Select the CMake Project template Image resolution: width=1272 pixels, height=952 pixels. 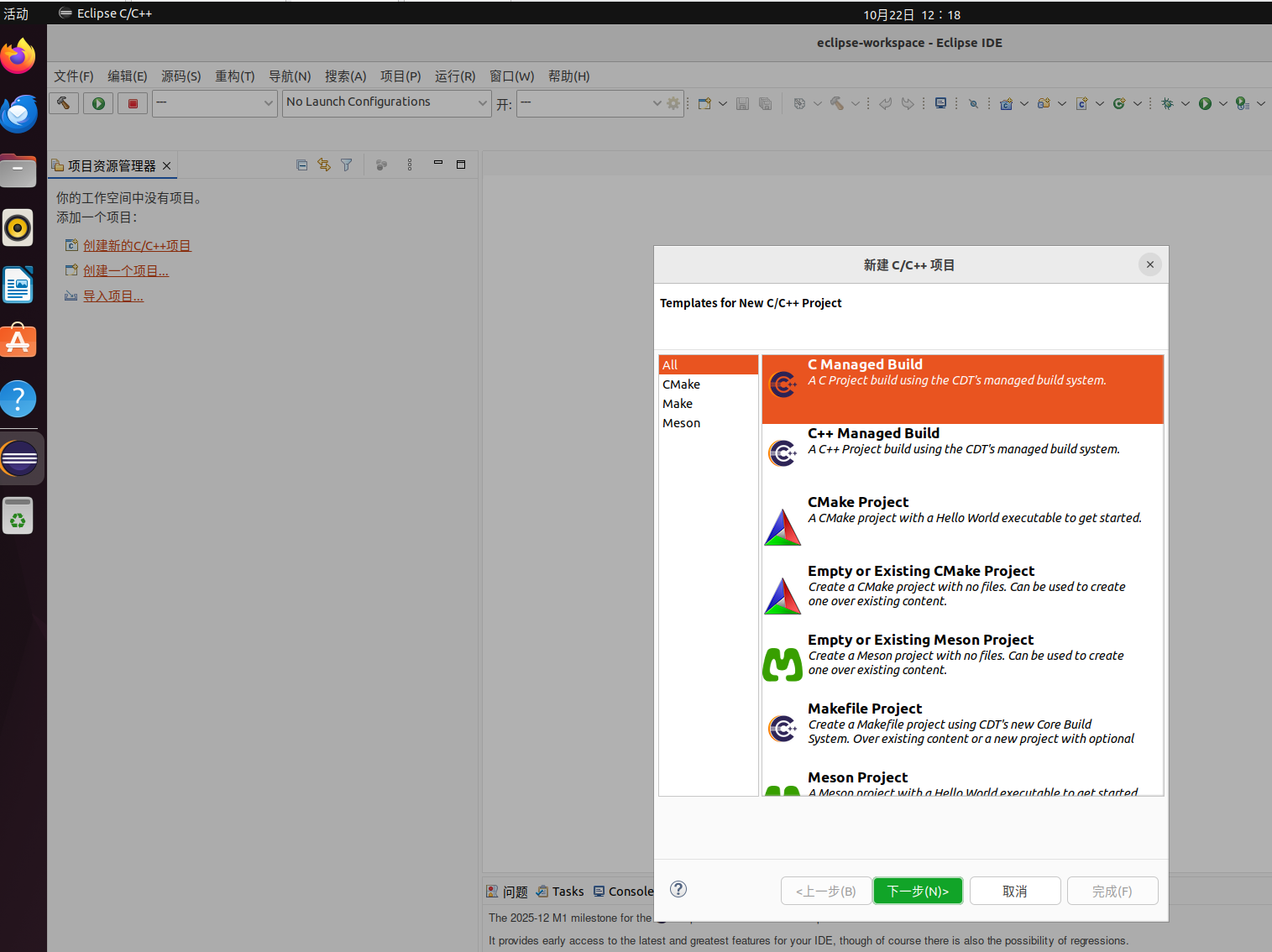pos(962,527)
